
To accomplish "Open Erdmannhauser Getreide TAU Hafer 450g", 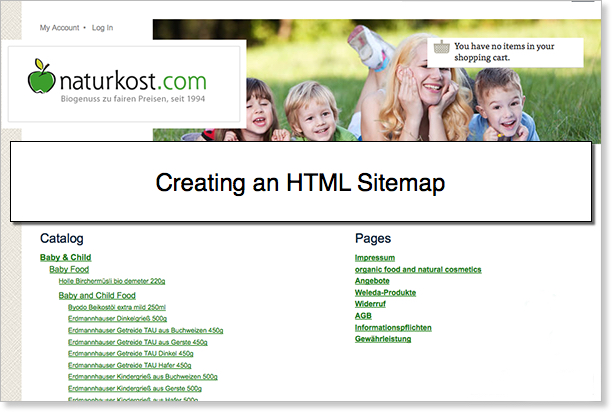I will [x=130, y=365].
